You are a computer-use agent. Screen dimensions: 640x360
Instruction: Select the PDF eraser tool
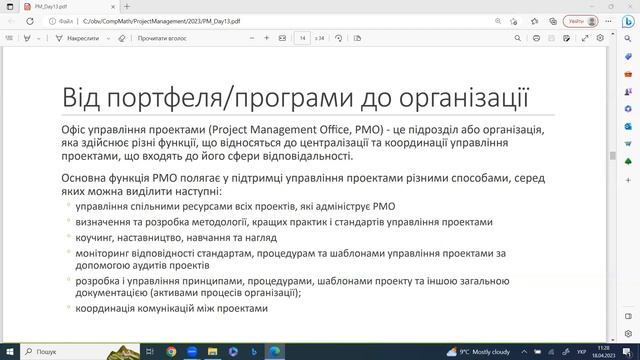[x=122, y=38]
